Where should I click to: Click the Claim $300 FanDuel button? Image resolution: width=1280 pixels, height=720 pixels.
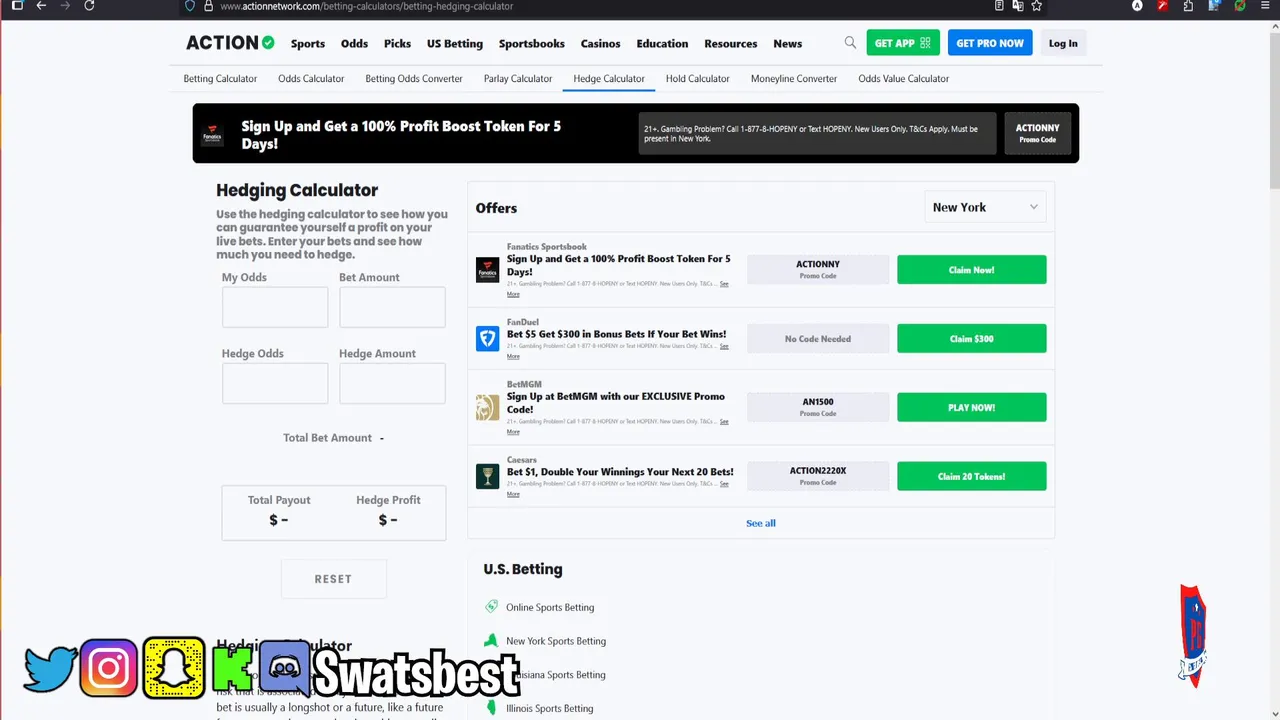pos(972,339)
